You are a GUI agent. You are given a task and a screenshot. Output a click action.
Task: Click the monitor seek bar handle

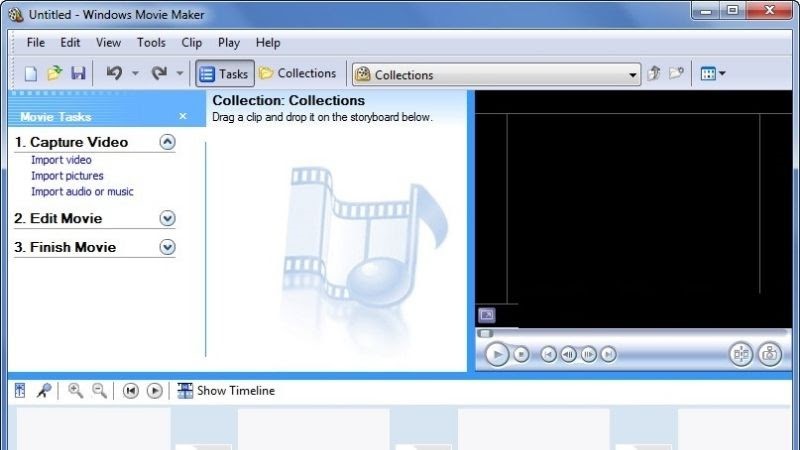pyautogui.click(x=485, y=334)
